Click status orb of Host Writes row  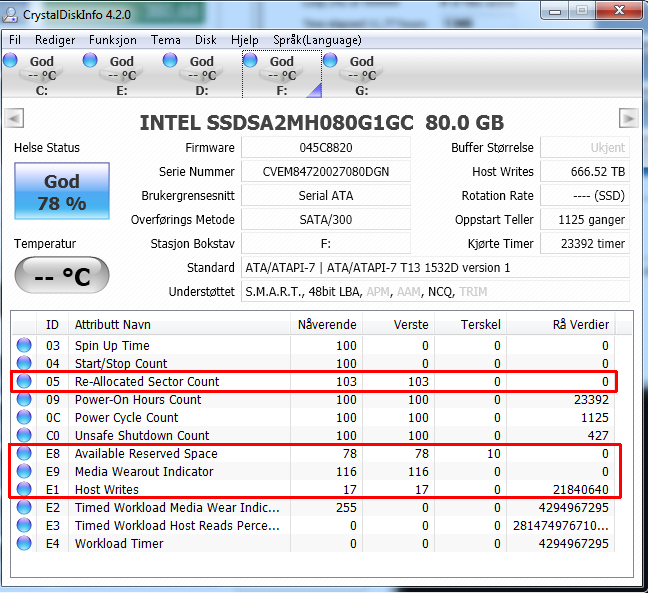pyautogui.click(x=24, y=489)
